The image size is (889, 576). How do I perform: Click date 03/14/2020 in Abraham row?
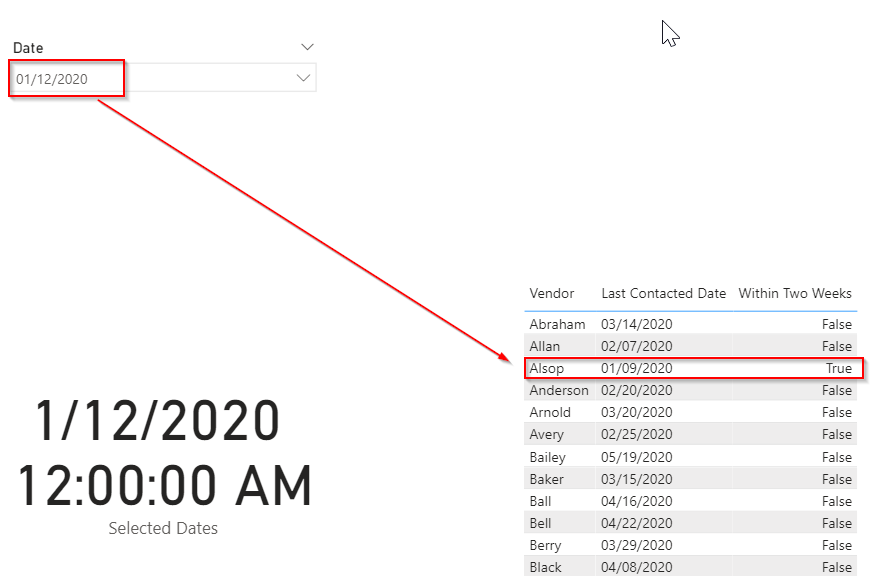637,324
